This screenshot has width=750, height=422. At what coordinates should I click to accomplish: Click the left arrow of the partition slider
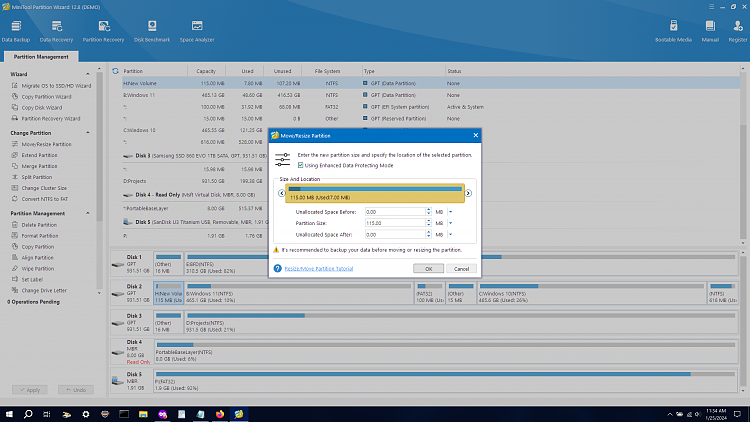pyautogui.click(x=281, y=193)
